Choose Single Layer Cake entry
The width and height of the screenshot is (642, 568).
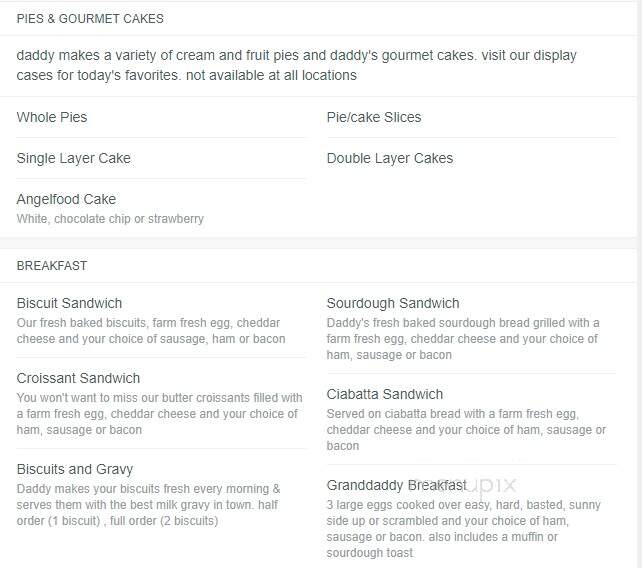[73, 158]
